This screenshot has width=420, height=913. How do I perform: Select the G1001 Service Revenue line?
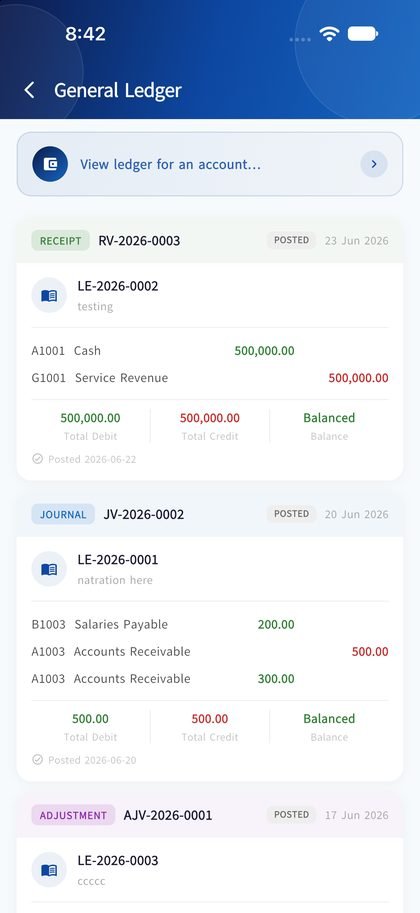tap(210, 378)
